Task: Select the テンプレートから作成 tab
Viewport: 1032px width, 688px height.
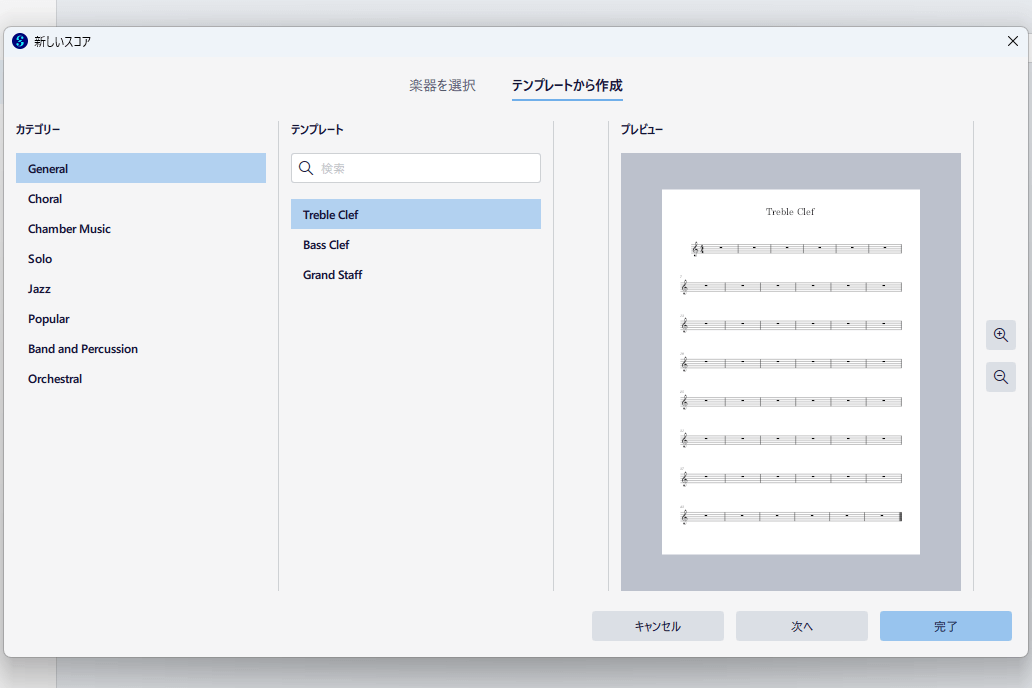Action: pyautogui.click(x=567, y=85)
